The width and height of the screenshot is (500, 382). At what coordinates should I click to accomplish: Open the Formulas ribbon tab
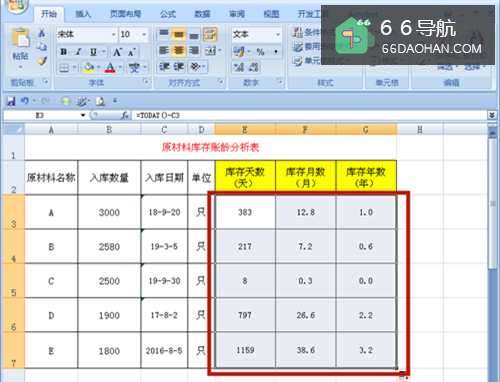click(168, 14)
